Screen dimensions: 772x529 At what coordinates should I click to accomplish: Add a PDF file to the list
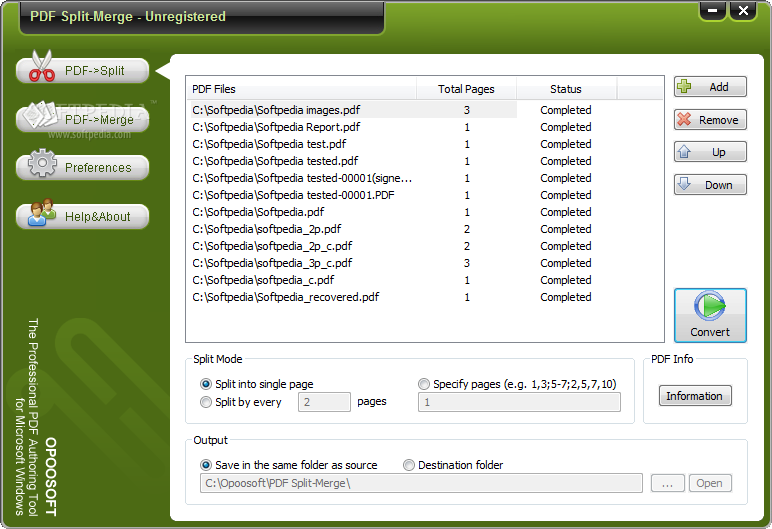(710, 87)
